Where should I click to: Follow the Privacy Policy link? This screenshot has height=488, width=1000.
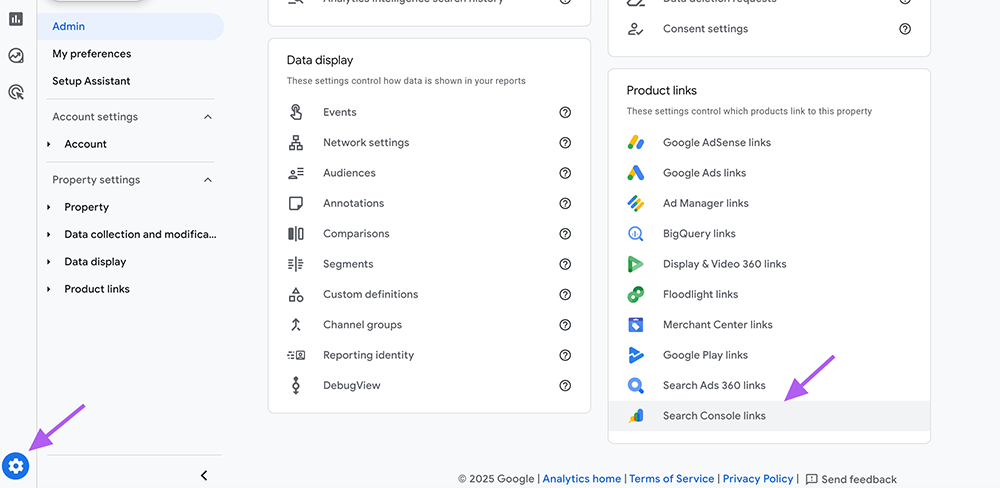[758, 478]
